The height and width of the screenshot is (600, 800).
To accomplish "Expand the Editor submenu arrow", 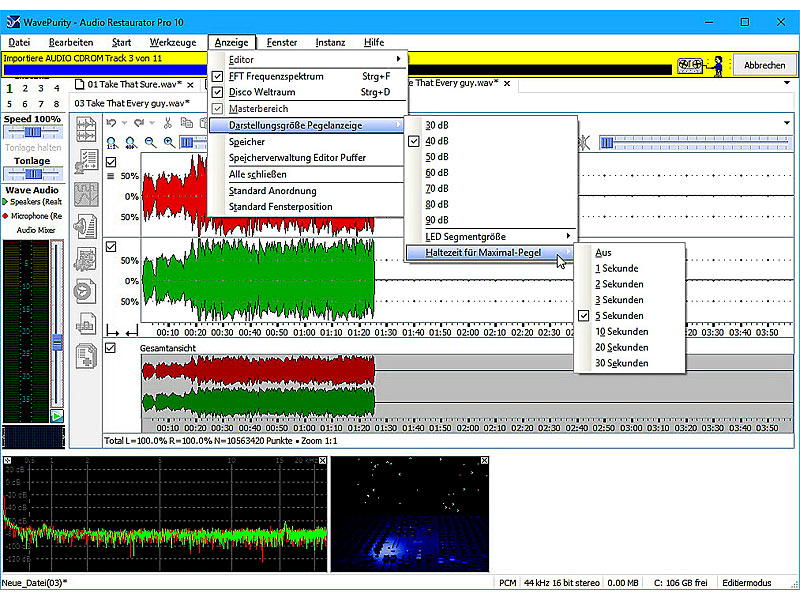I will pos(398,59).
